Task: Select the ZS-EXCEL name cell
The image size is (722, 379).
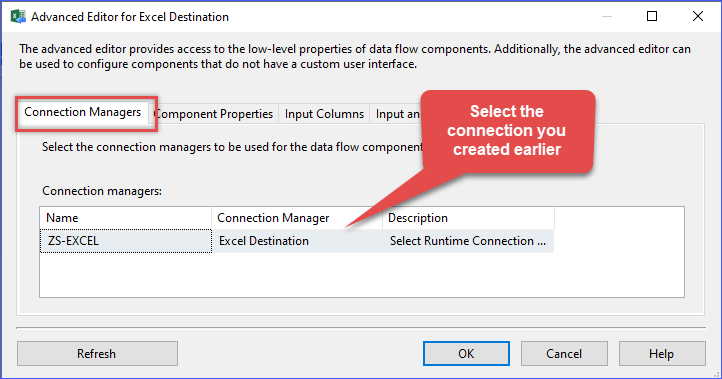Action: pos(126,241)
